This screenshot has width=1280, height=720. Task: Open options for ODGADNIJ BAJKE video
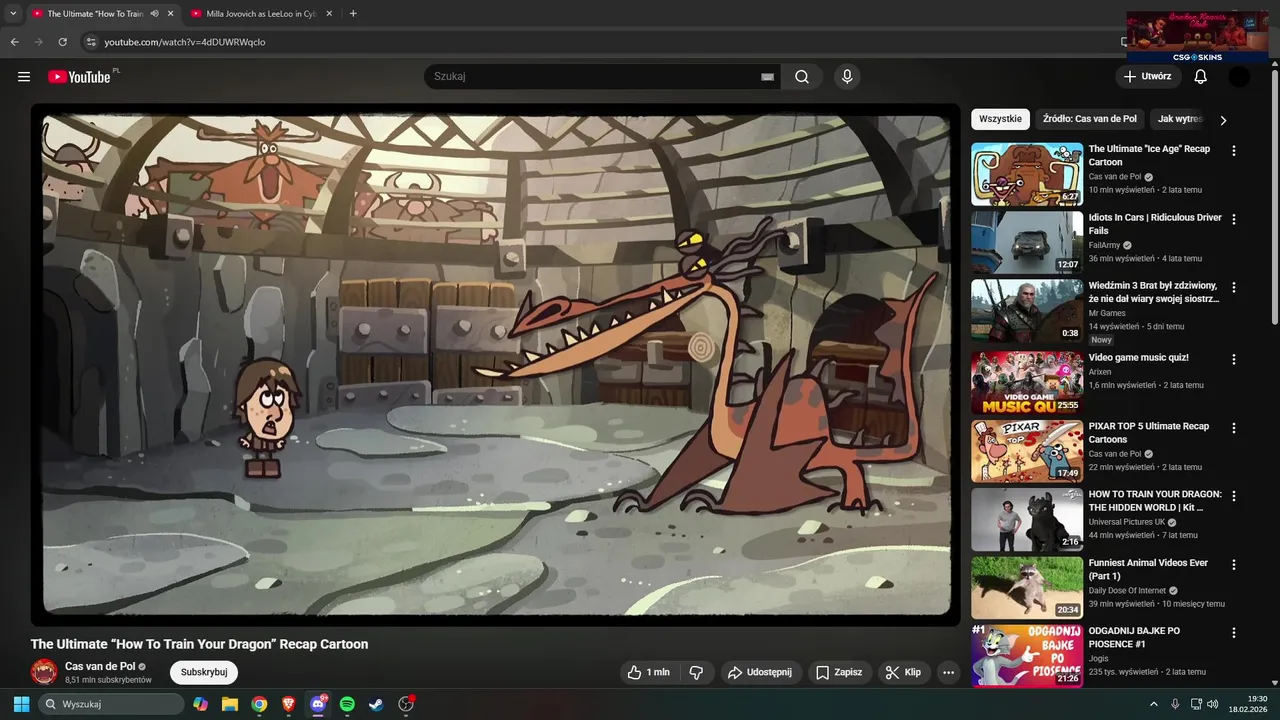click(1233, 633)
